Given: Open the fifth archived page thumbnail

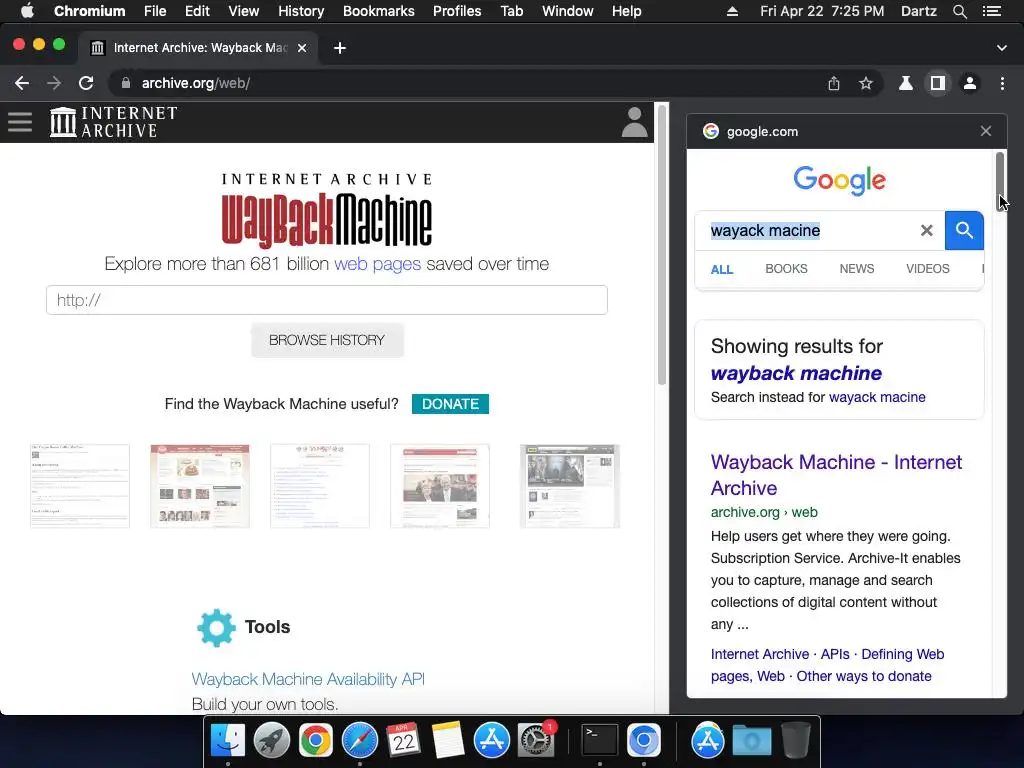Looking at the screenshot, I should (x=569, y=486).
